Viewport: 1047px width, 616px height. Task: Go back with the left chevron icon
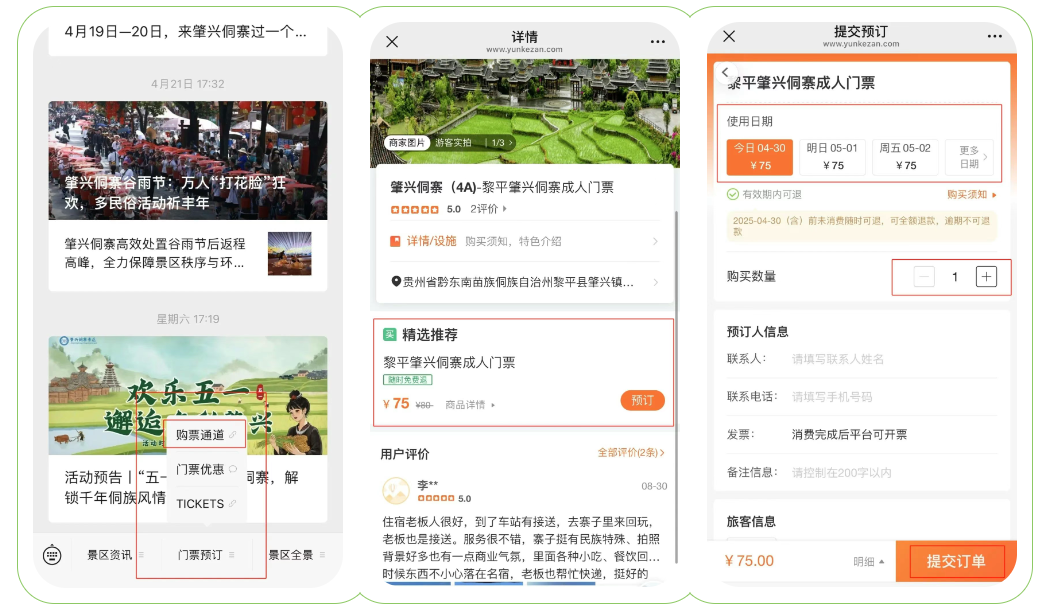(725, 71)
